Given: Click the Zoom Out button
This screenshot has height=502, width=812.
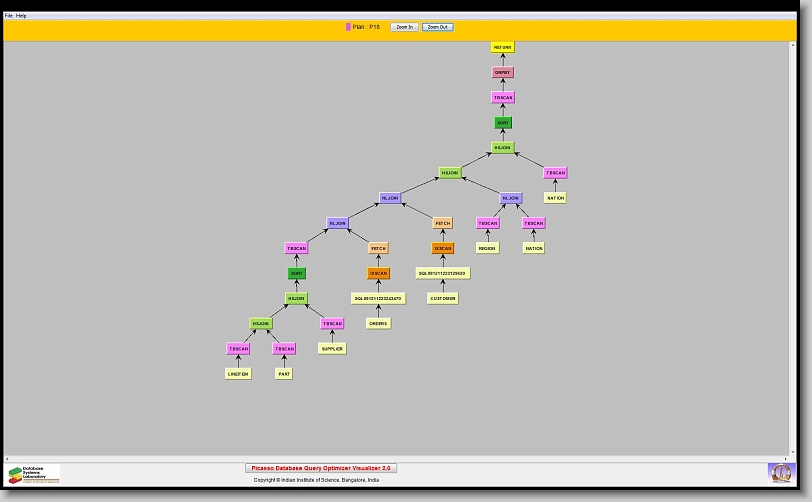Looking at the screenshot, I should tap(437, 27).
